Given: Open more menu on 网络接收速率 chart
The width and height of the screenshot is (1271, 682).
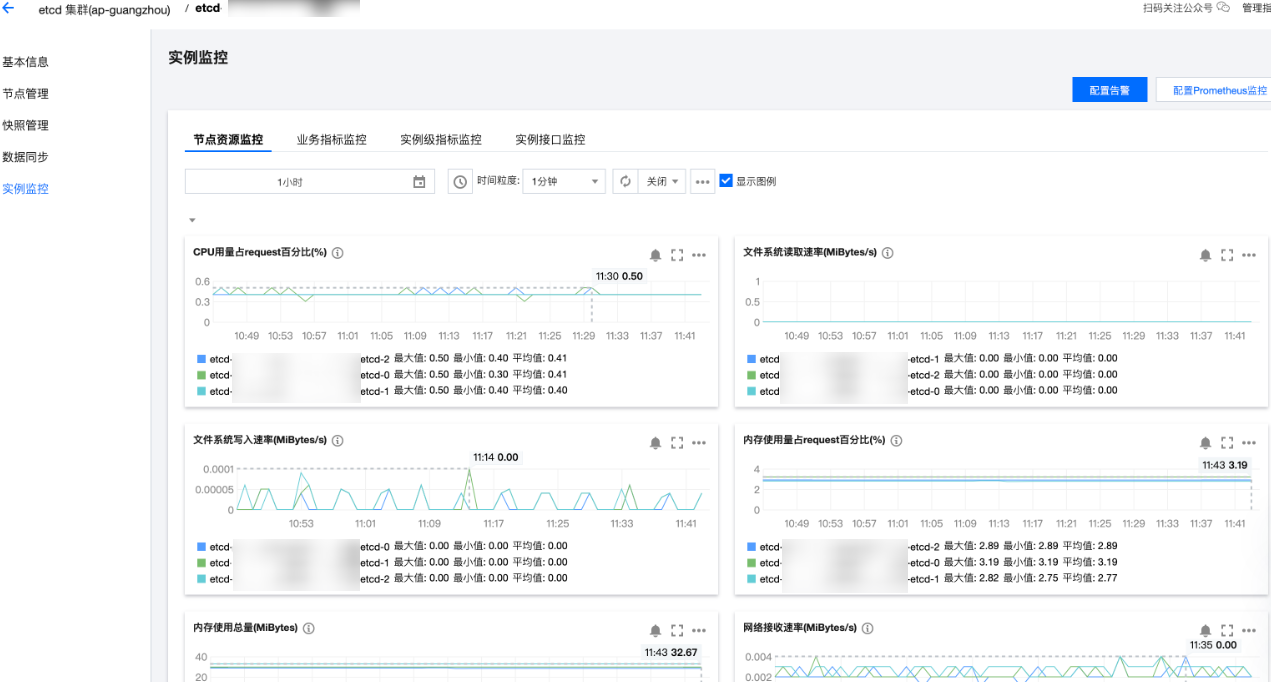Looking at the screenshot, I should [x=1249, y=630].
